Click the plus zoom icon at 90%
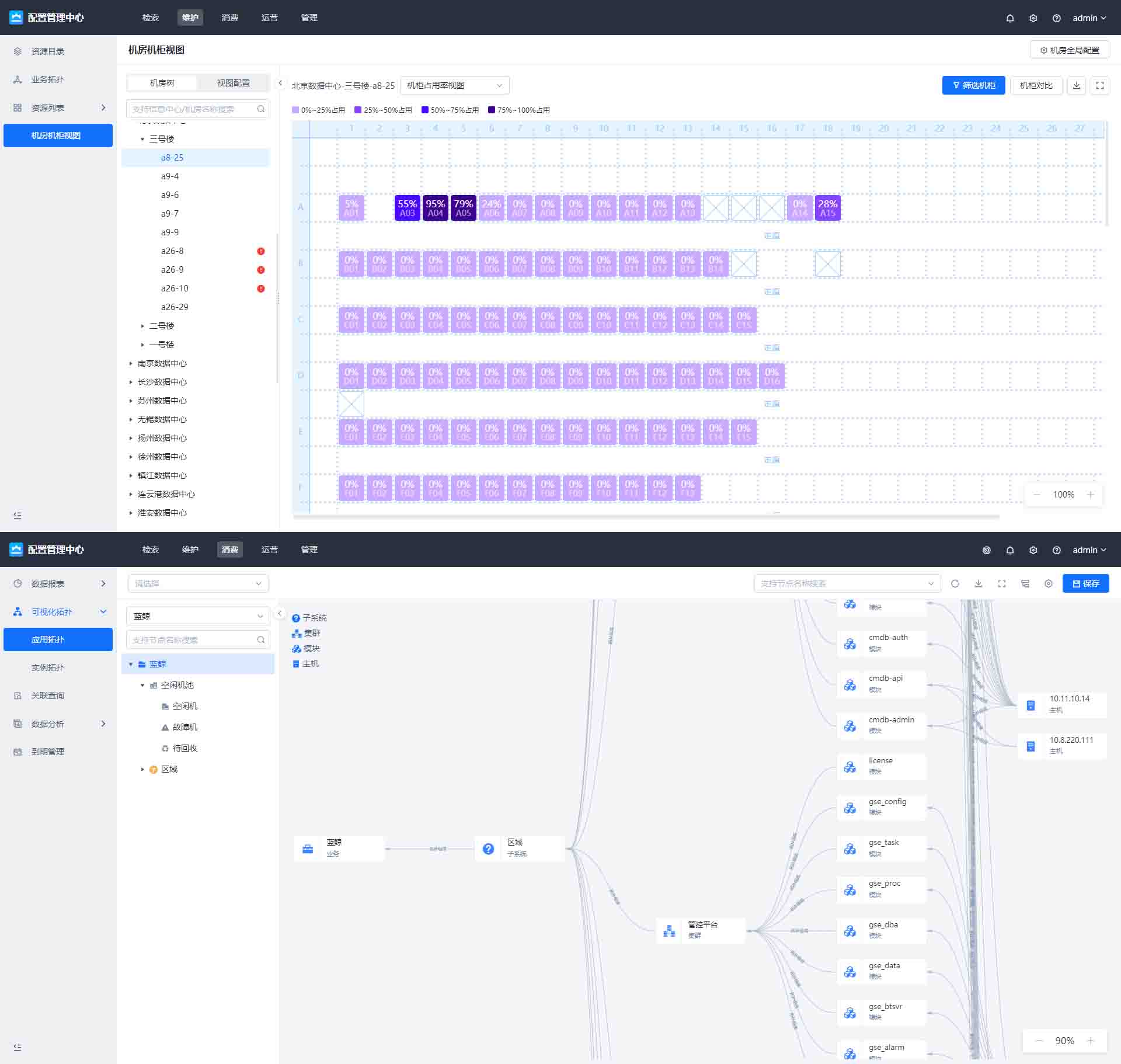 [1091, 1041]
